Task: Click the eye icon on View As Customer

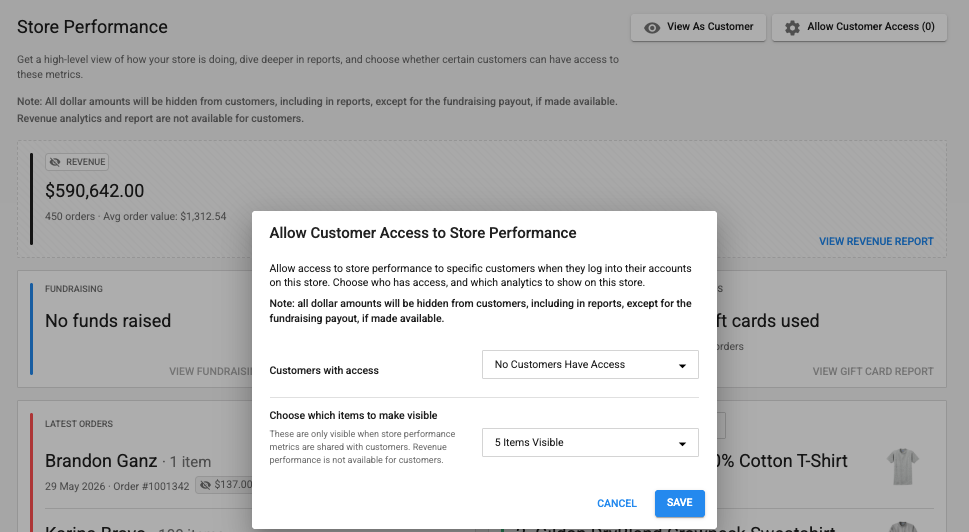Action: click(651, 28)
